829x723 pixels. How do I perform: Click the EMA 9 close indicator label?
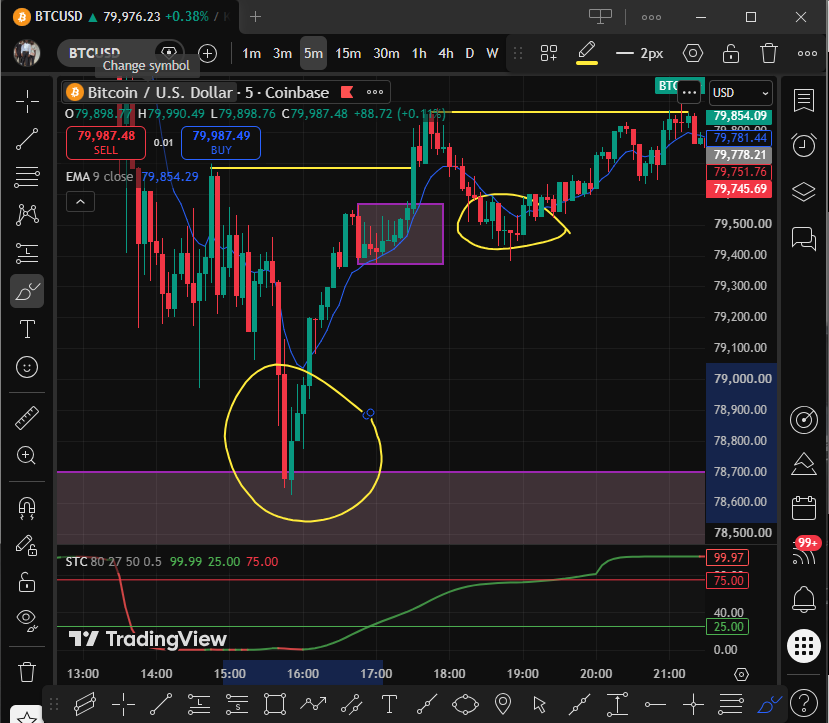(x=99, y=177)
